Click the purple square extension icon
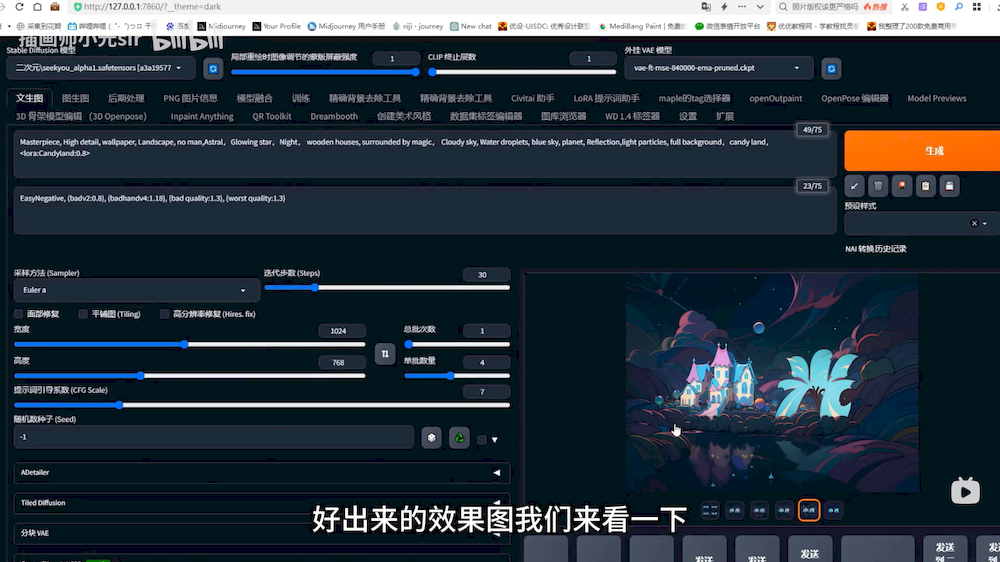This screenshot has width=1000, height=562. (x=923, y=6)
